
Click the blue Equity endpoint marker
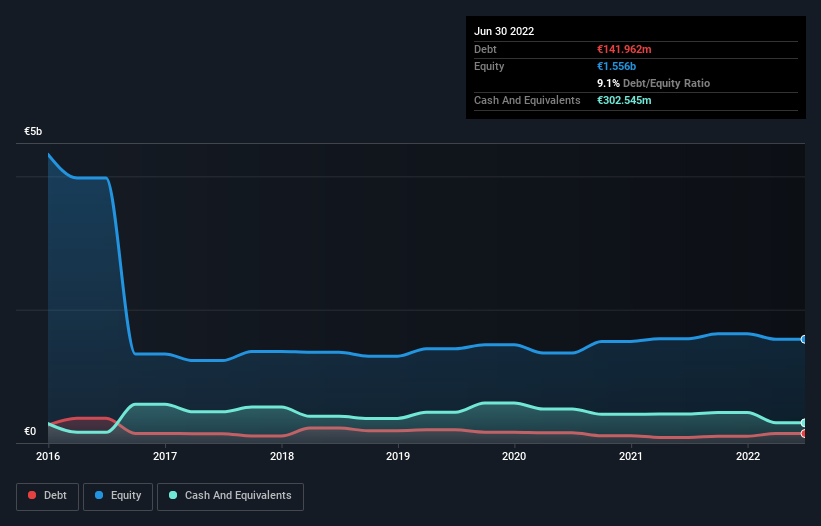pyautogui.click(x=804, y=339)
